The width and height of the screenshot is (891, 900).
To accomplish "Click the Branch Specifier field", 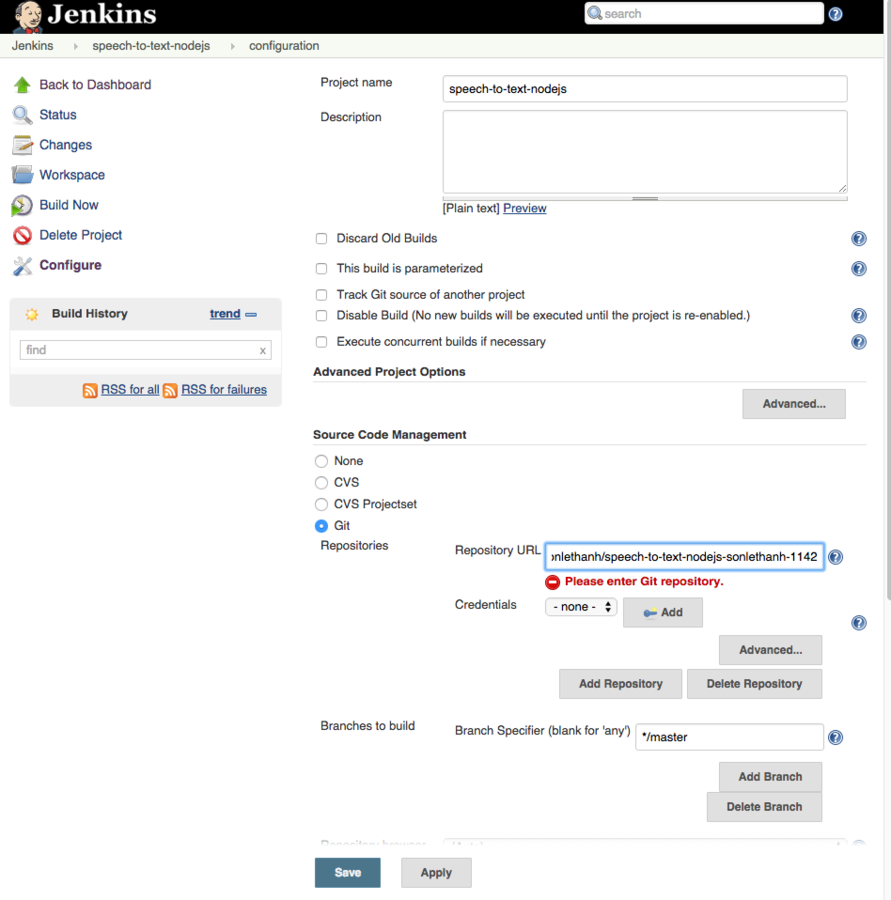I will click(729, 737).
